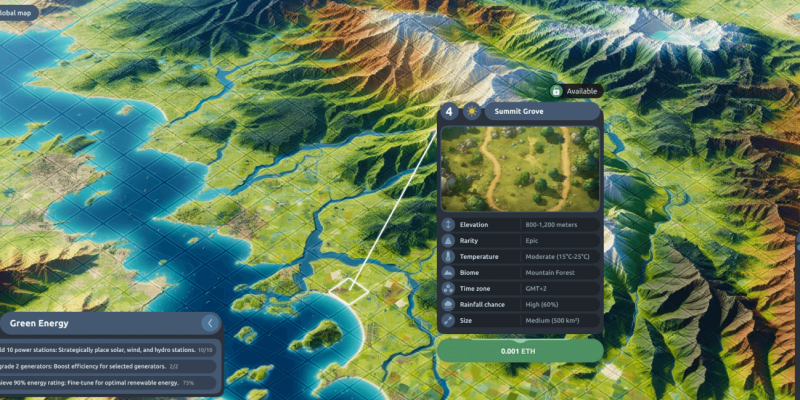Image resolution: width=800 pixels, height=400 pixels.
Task: Click the Rainfall chance label
Action: [x=482, y=305]
